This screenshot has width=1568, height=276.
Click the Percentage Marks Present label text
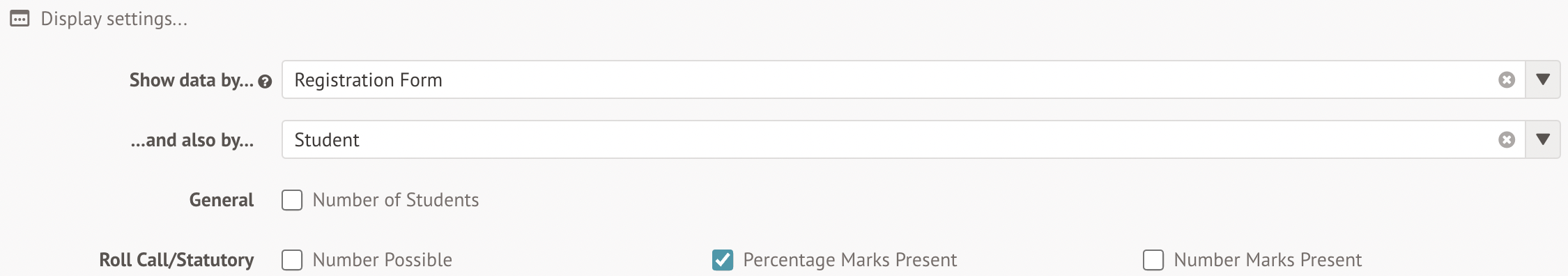(x=850, y=260)
